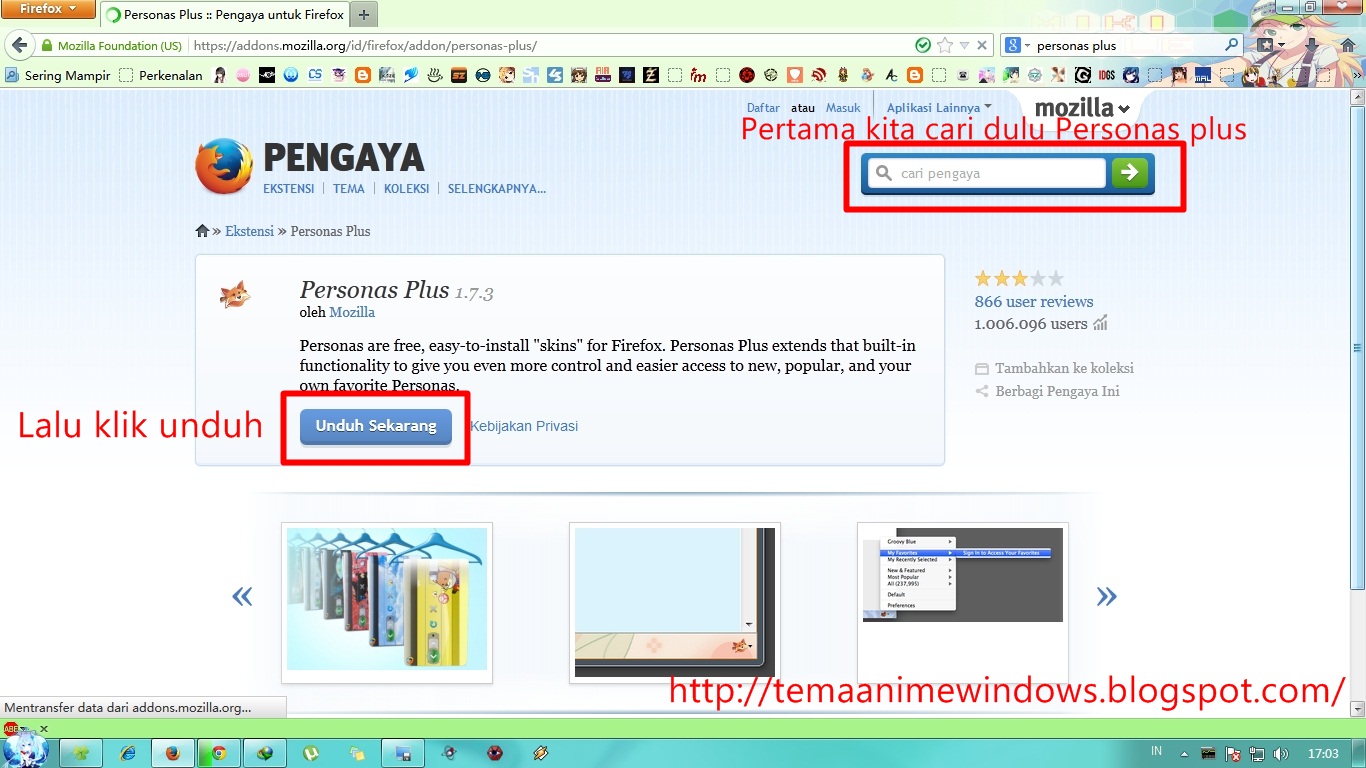
Task: Show previous screenshots with « arrow
Action: (242, 597)
